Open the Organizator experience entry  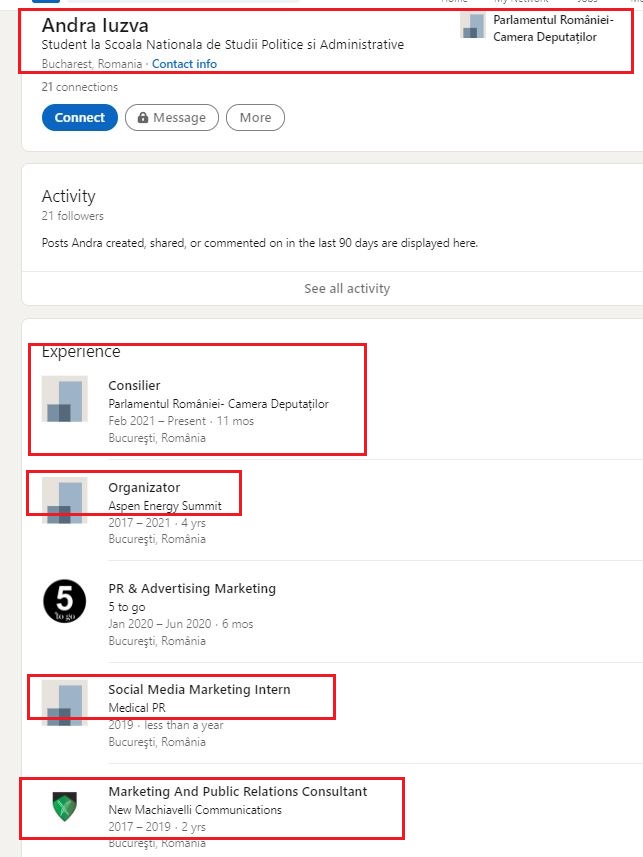tap(144, 487)
